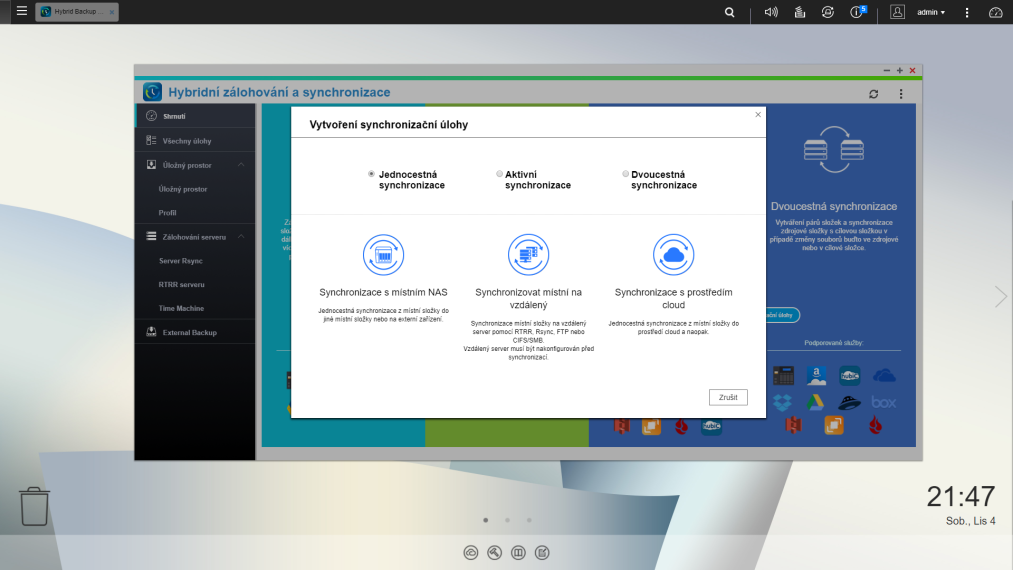Collapse the Úložný prostor section chevron
The width and height of the screenshot is (1013, 570).
click(241, 165)
